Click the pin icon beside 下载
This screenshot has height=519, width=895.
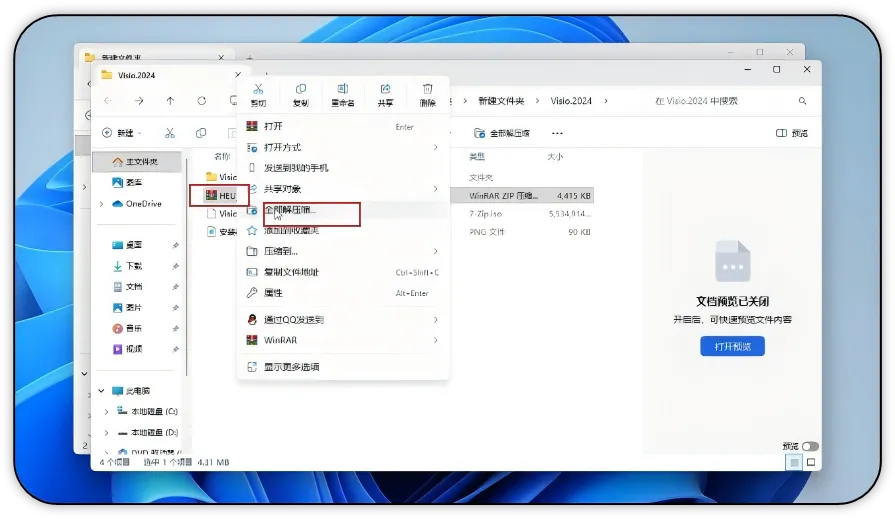tap(175, 266)
